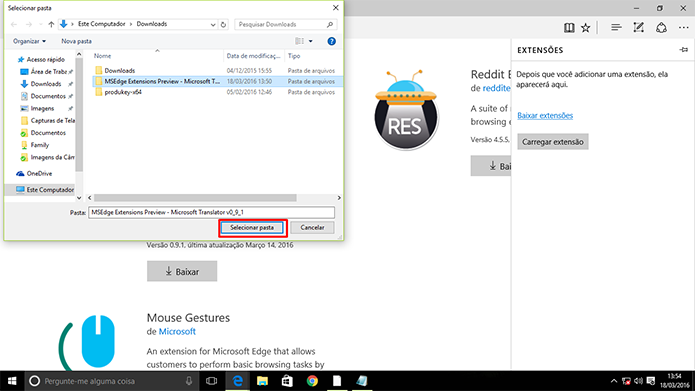Click the Pasta name input field
This screenshot has height=391, width=695.
(x=211, y=212)
